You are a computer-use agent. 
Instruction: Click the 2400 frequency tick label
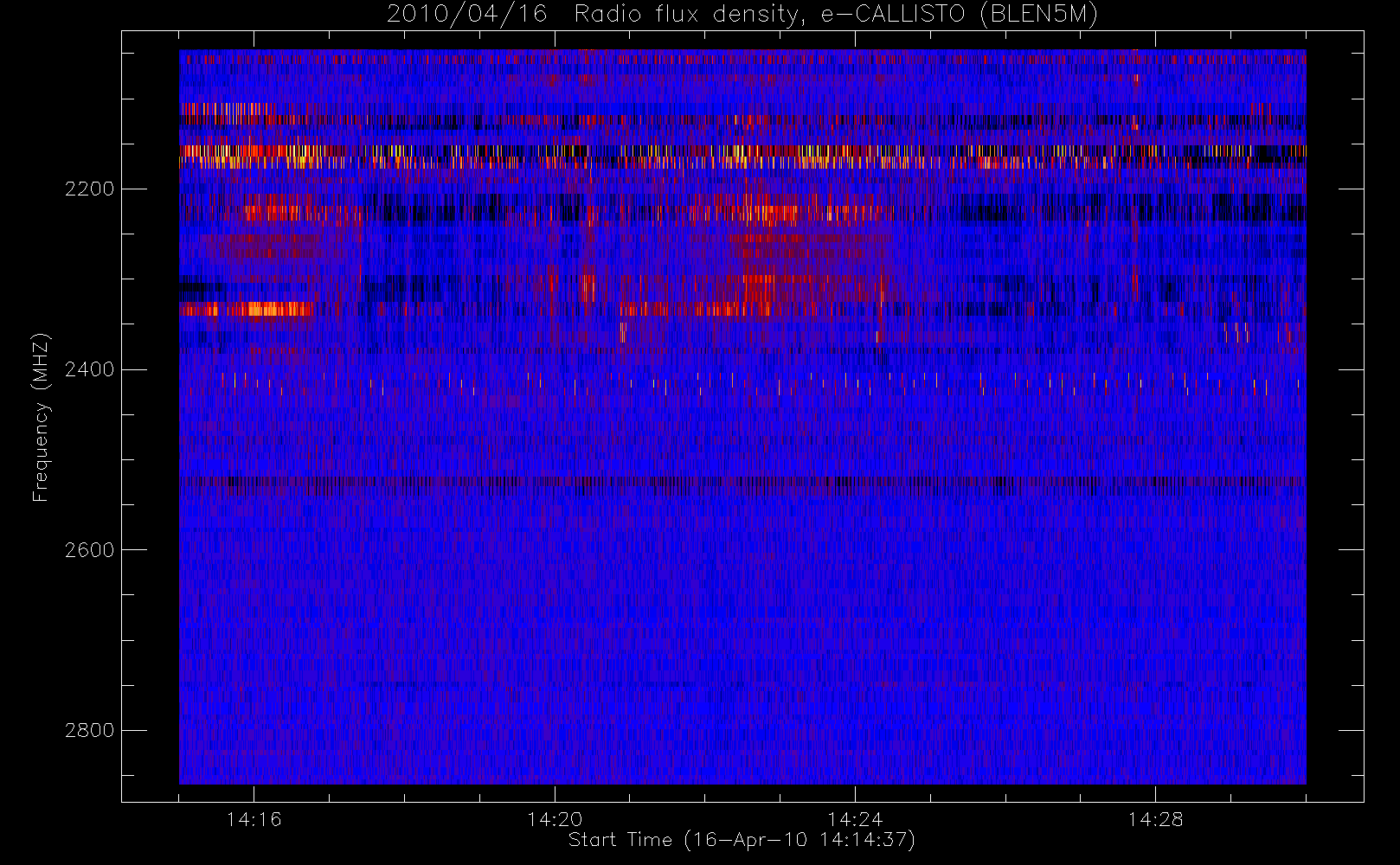pos(89,370)
